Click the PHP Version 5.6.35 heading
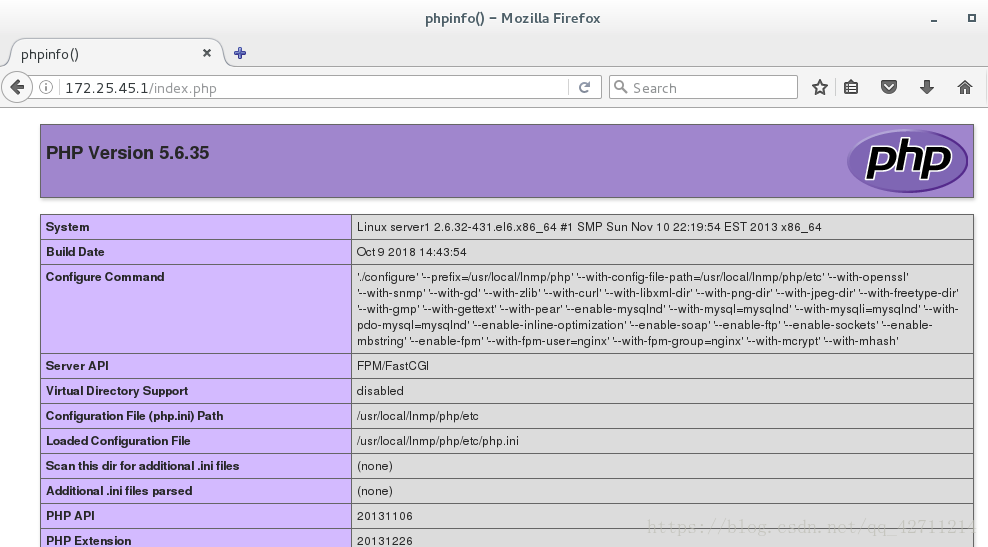This screenshot has height=547, width=988. coord(127,153)
